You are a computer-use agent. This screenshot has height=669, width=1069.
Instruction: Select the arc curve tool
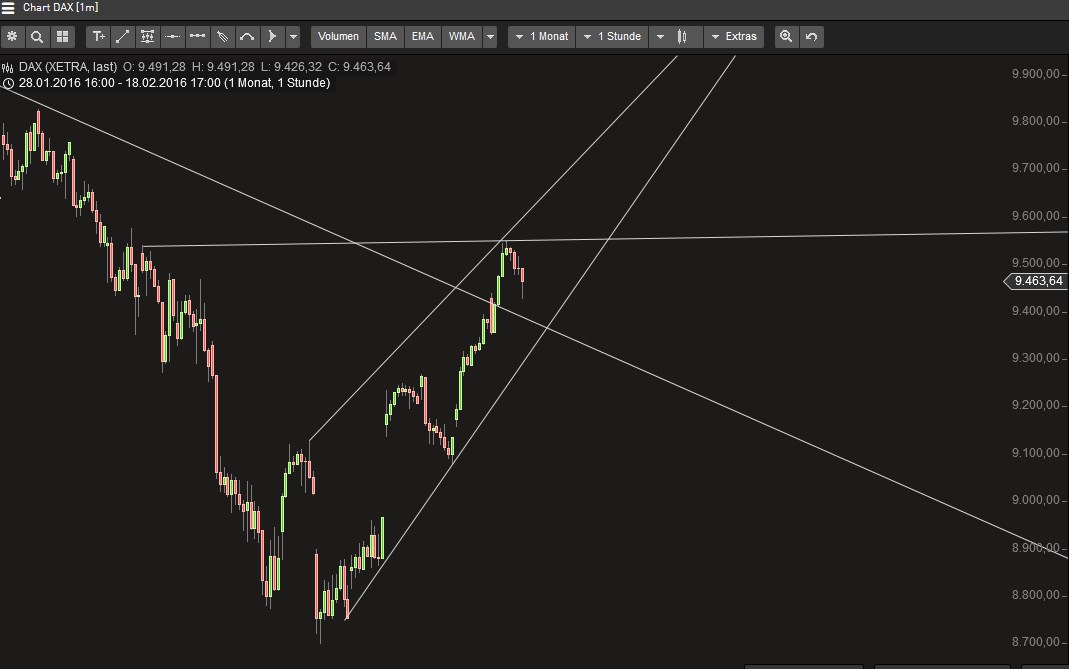[x=247, y=36]
